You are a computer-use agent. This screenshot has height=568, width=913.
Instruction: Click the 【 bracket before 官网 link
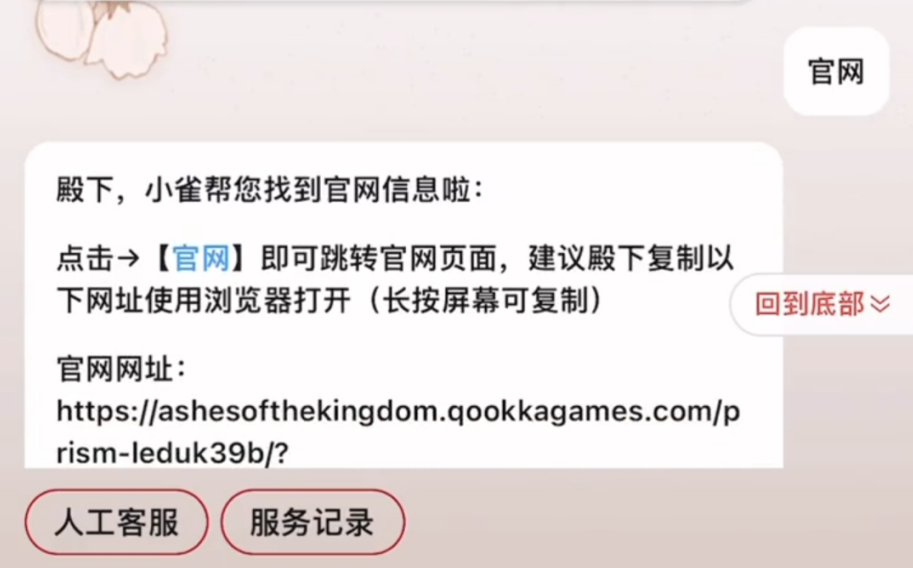(161, 258)
